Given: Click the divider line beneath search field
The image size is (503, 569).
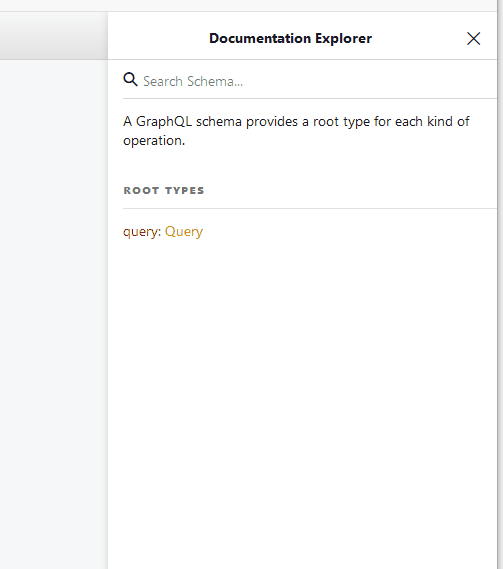Looking at the screenshot, I should (310, 98).
